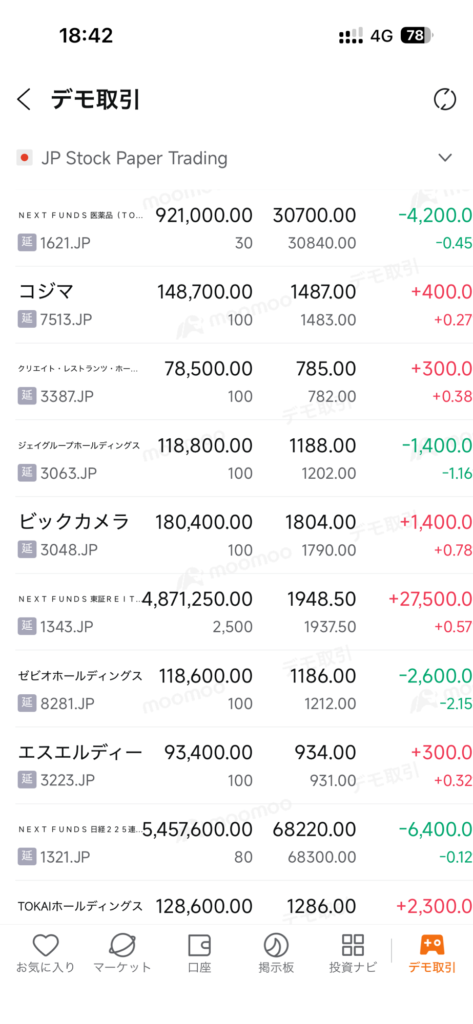The height and width of the screenshot is (1024, 473).
Task: Open the 掲示板 icon tab
Action: (276, 954)
